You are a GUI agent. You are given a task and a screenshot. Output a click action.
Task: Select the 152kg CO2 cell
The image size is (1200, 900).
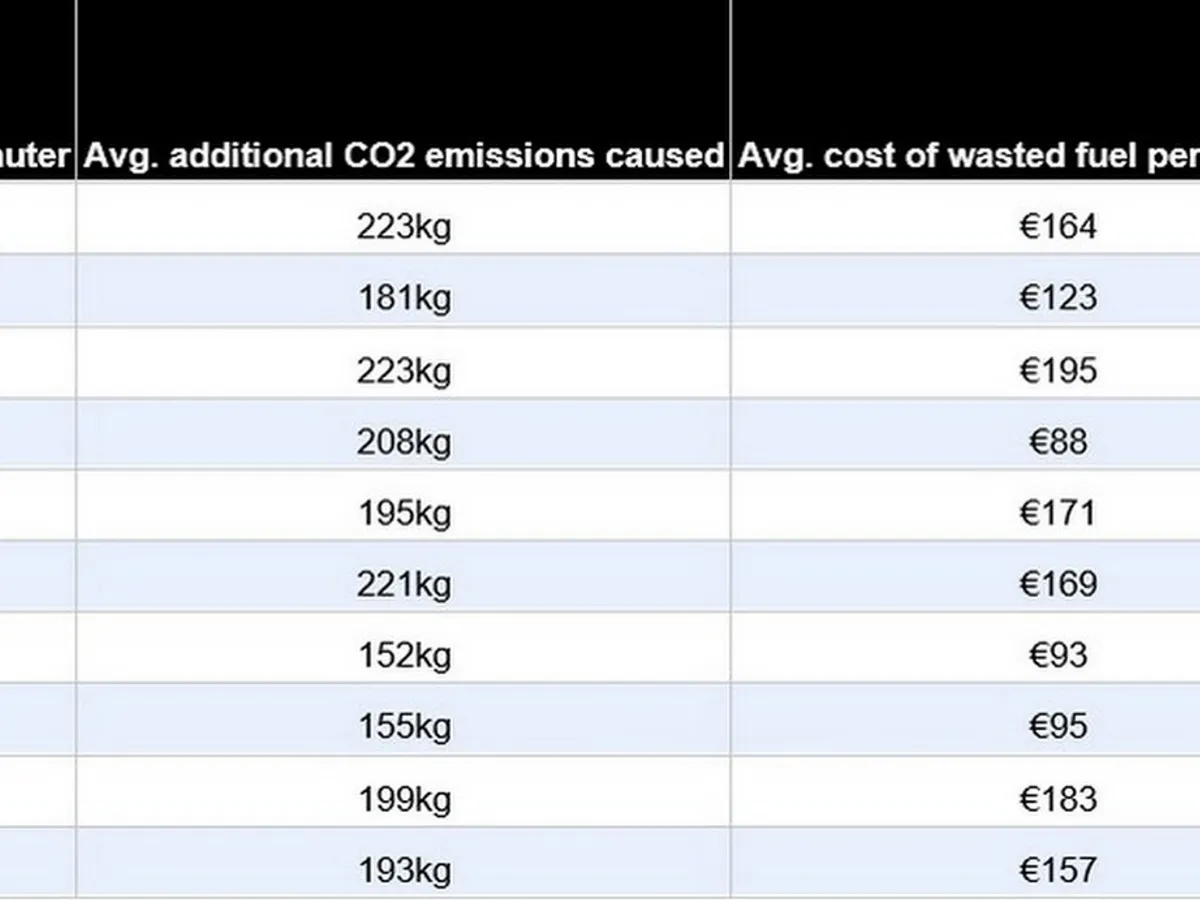[x=404, y=655]
